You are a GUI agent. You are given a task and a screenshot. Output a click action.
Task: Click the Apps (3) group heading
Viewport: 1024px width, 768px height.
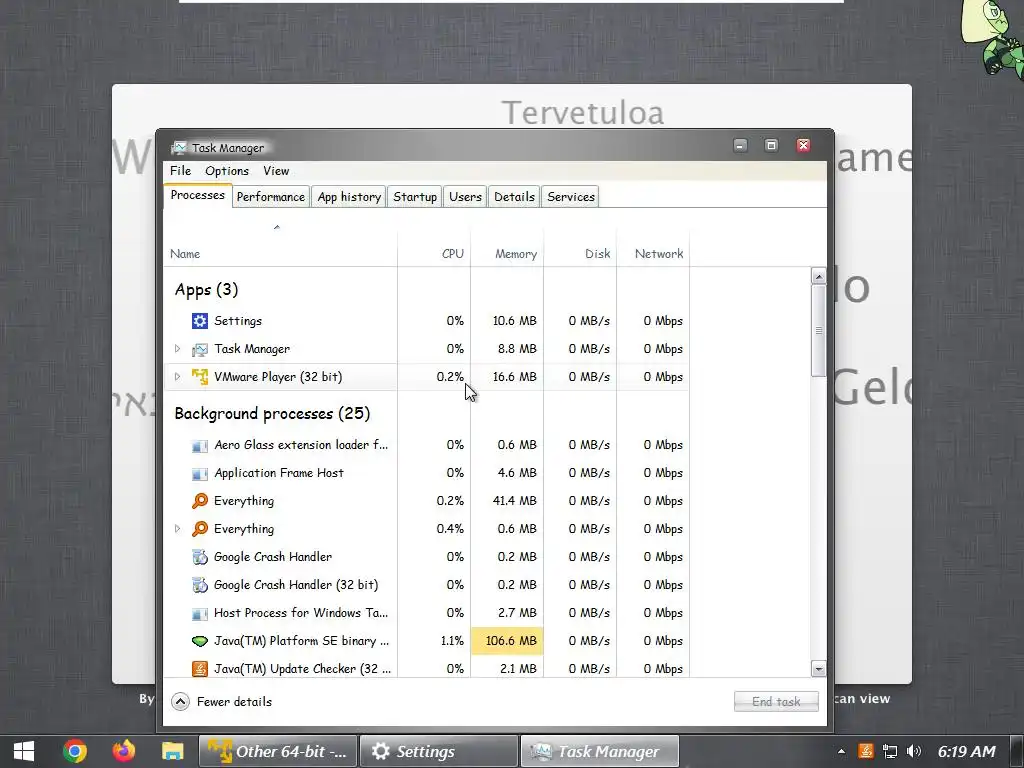(206, 289)
